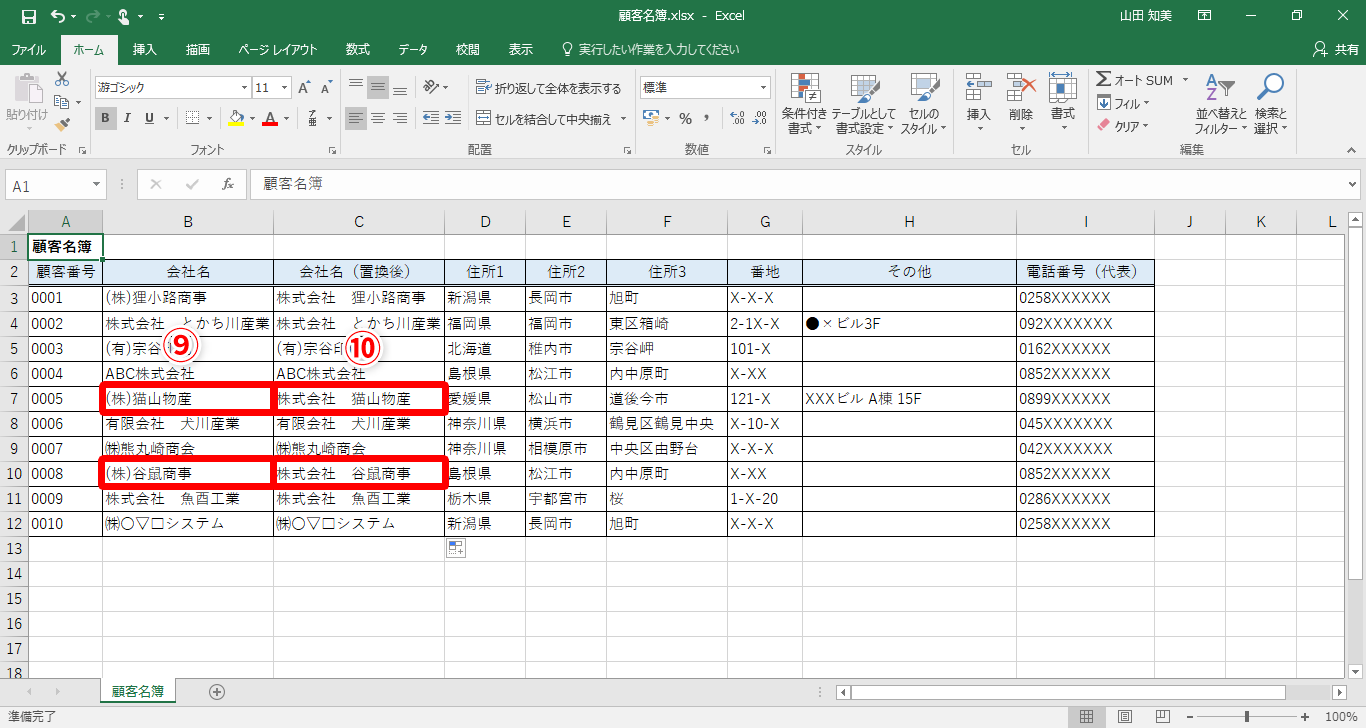Image resolution: width=1366 pixels, height=728 pixels.
Task: Add a new sheet with the plus icon
Action: (217, 691)
